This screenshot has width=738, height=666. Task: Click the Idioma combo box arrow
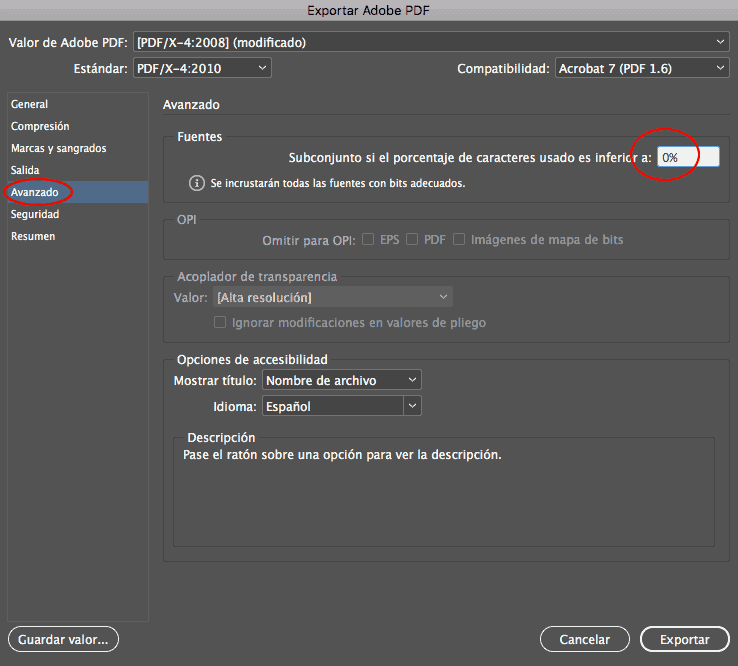[412, 406]
